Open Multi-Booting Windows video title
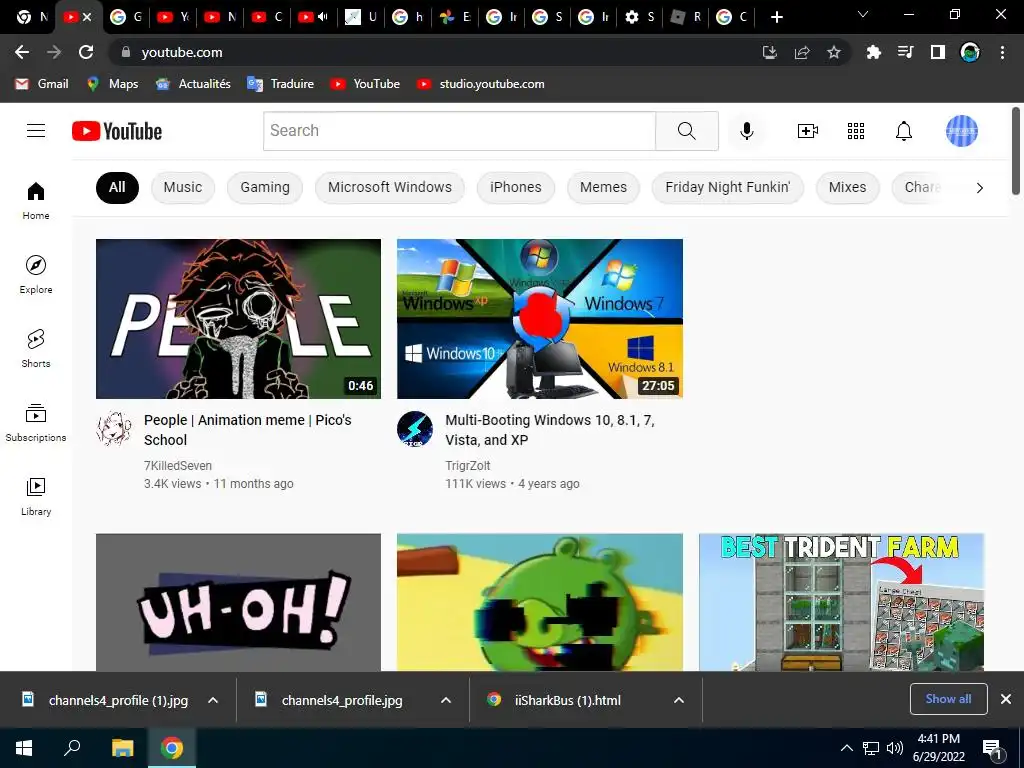1024x768 pixels. (x=550, y=430)
